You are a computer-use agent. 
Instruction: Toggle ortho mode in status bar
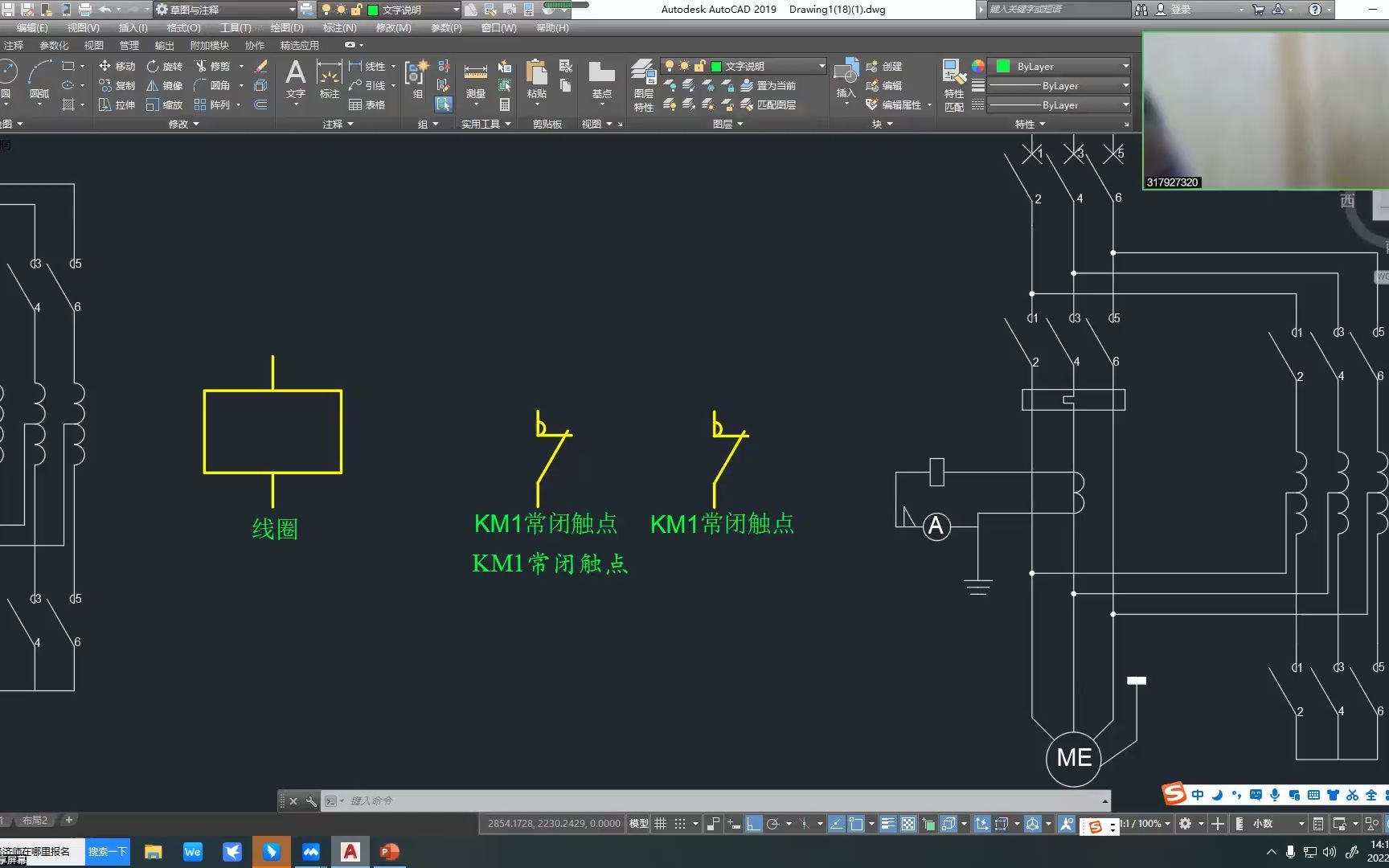click(753, 824)
